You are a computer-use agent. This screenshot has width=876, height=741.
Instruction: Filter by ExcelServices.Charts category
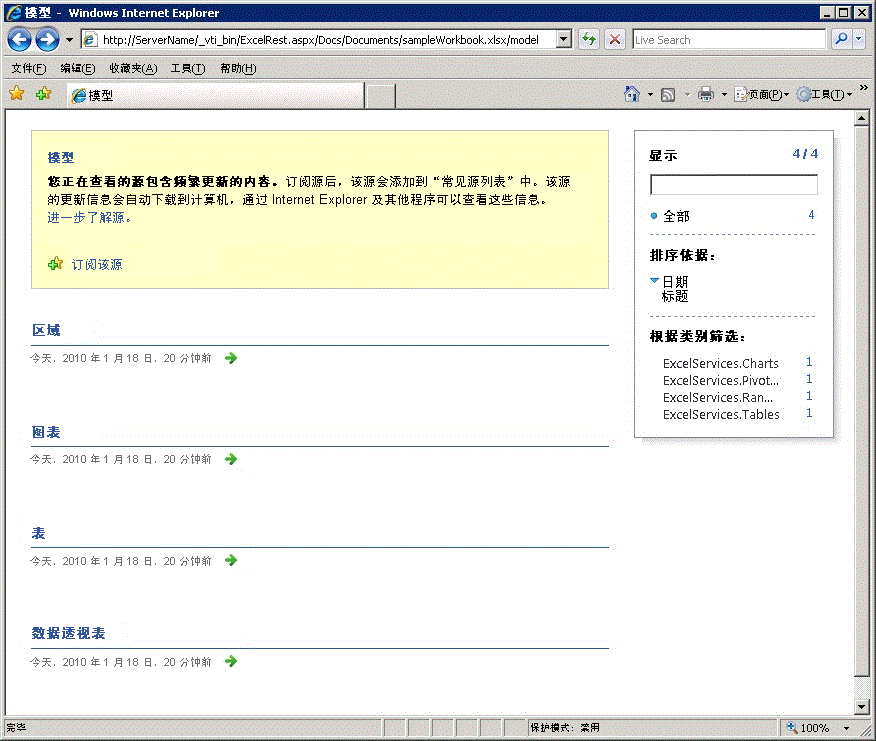click(721, 363)
